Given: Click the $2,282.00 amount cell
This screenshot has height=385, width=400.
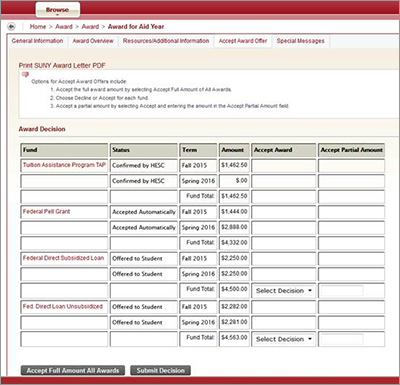Looking at the screenshot, I should pyautogui.click(x=234, y=307).
